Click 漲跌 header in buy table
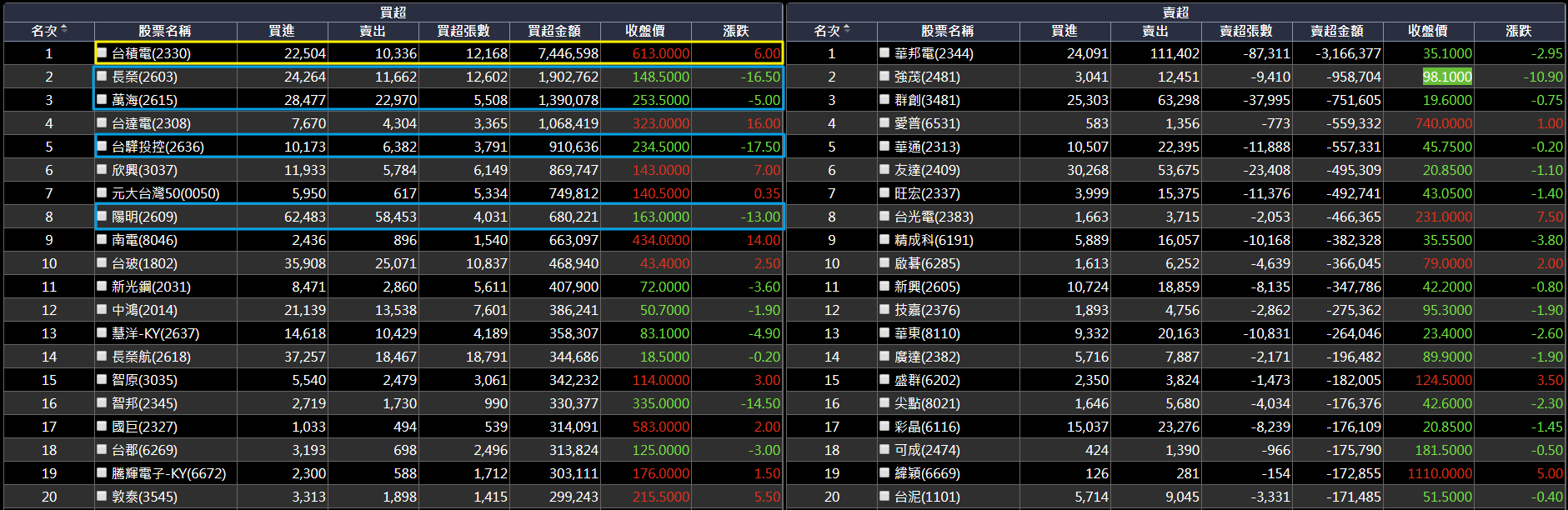 [x=736, y=31]
